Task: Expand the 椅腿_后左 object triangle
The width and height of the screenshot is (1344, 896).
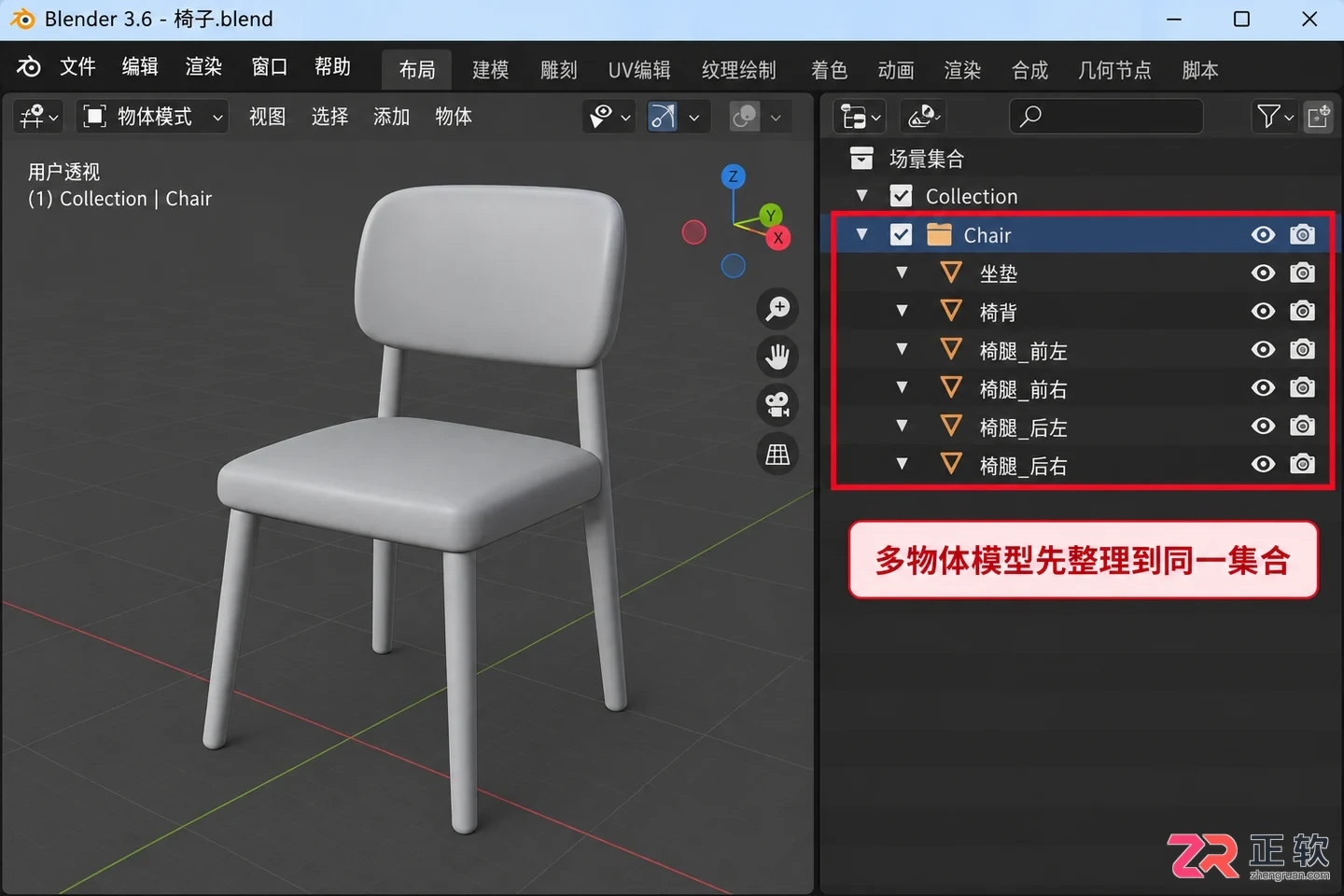Action: click(x=902, y=427)
